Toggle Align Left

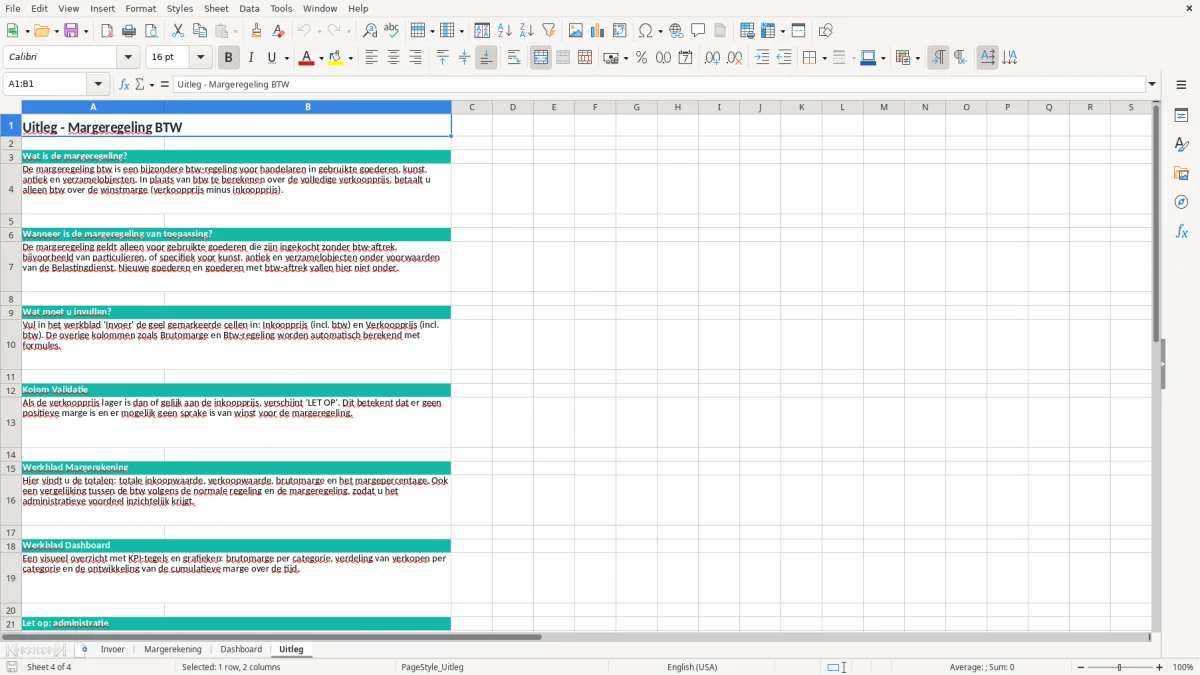[371, 58]
